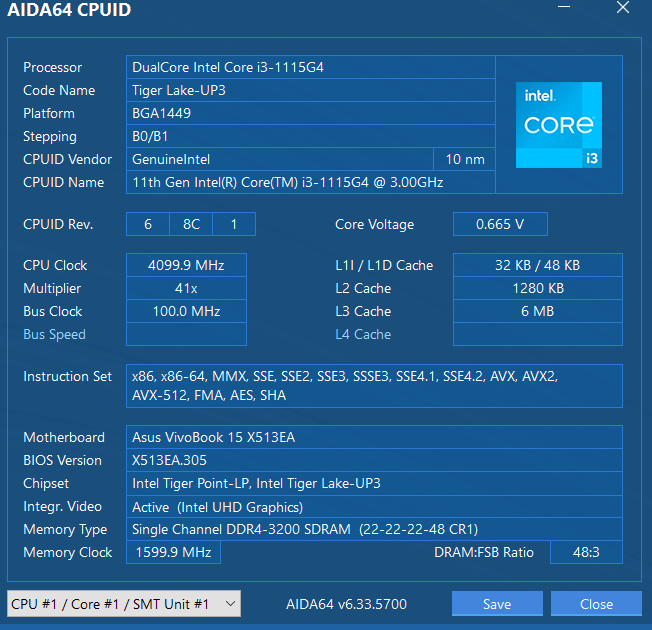652x630 pixels.
Task: Click the Save button
Action: [x=497, y=603]
